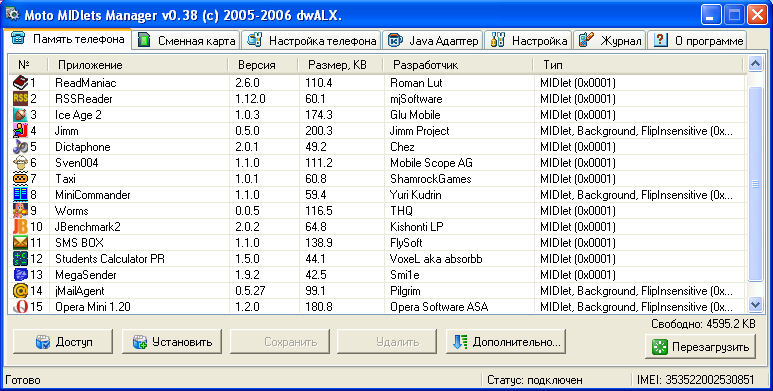Click the Dictaphone music note icon
Image resolution: width=773 pixels, height=391 pixels.
pyautogui.click(x=21, y=147)
